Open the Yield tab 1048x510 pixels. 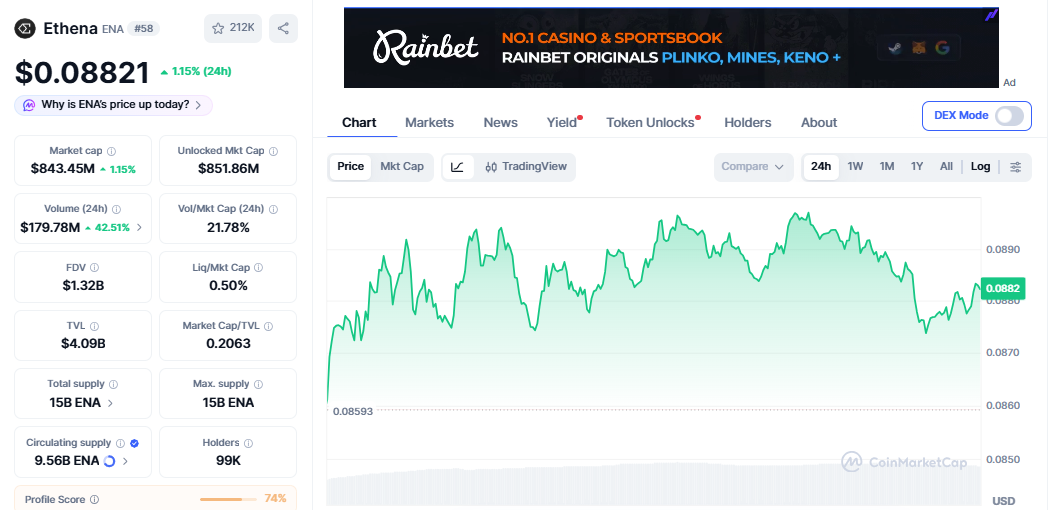coord(562,122)
